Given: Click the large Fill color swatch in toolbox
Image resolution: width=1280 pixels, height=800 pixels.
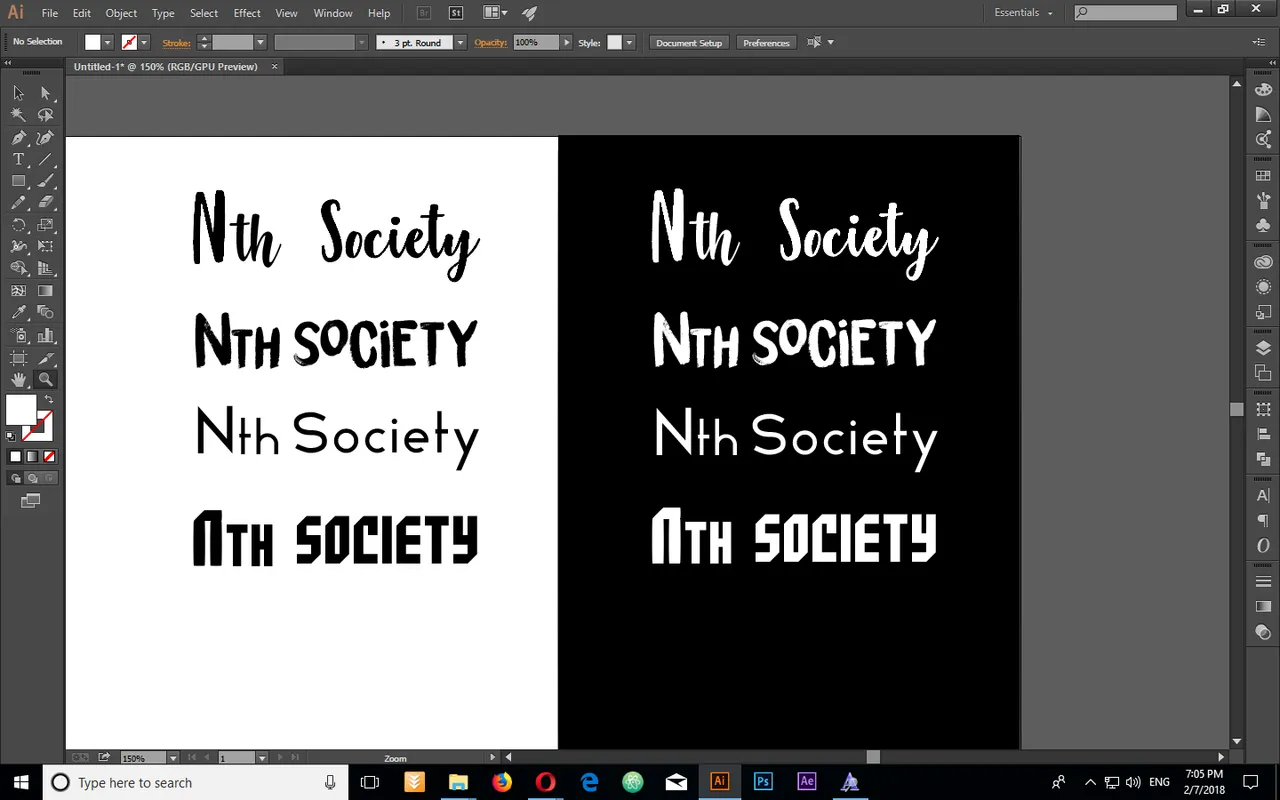Looking at the screenshot, I should (x=20, y=410).
